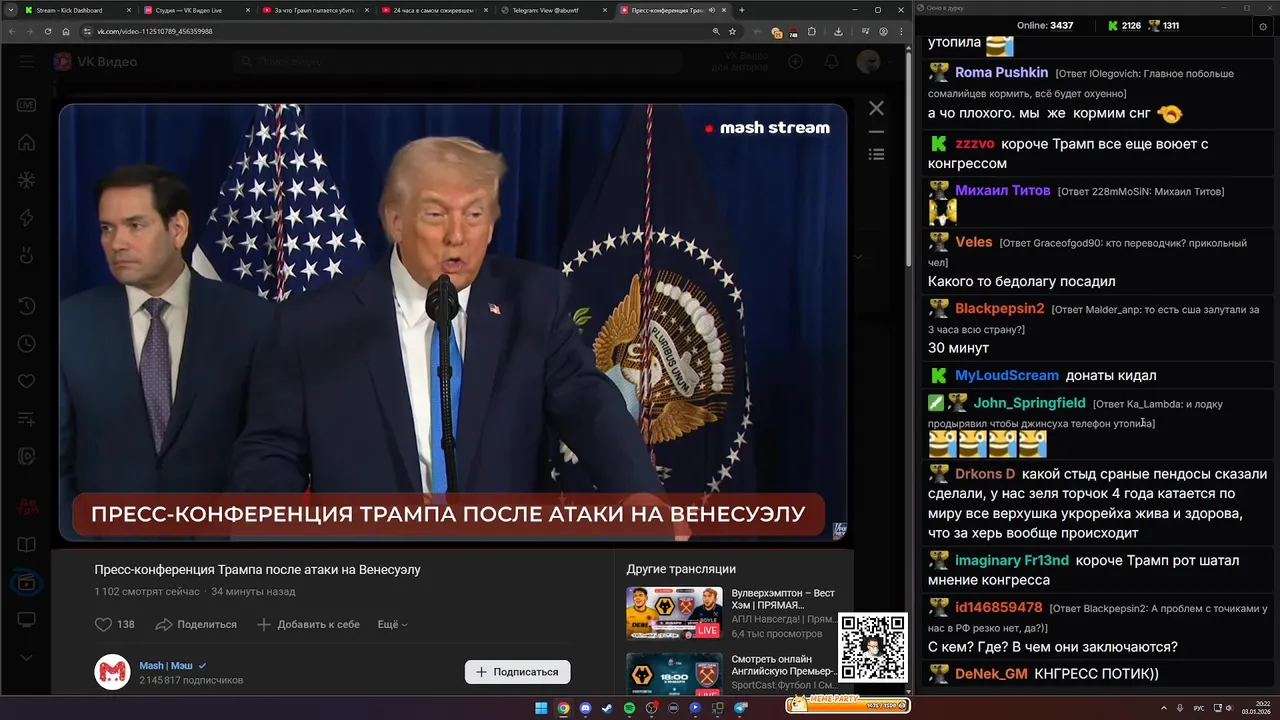Bookmark this page with star icon
Screen dimensions: 1280x720
[732, 31]
